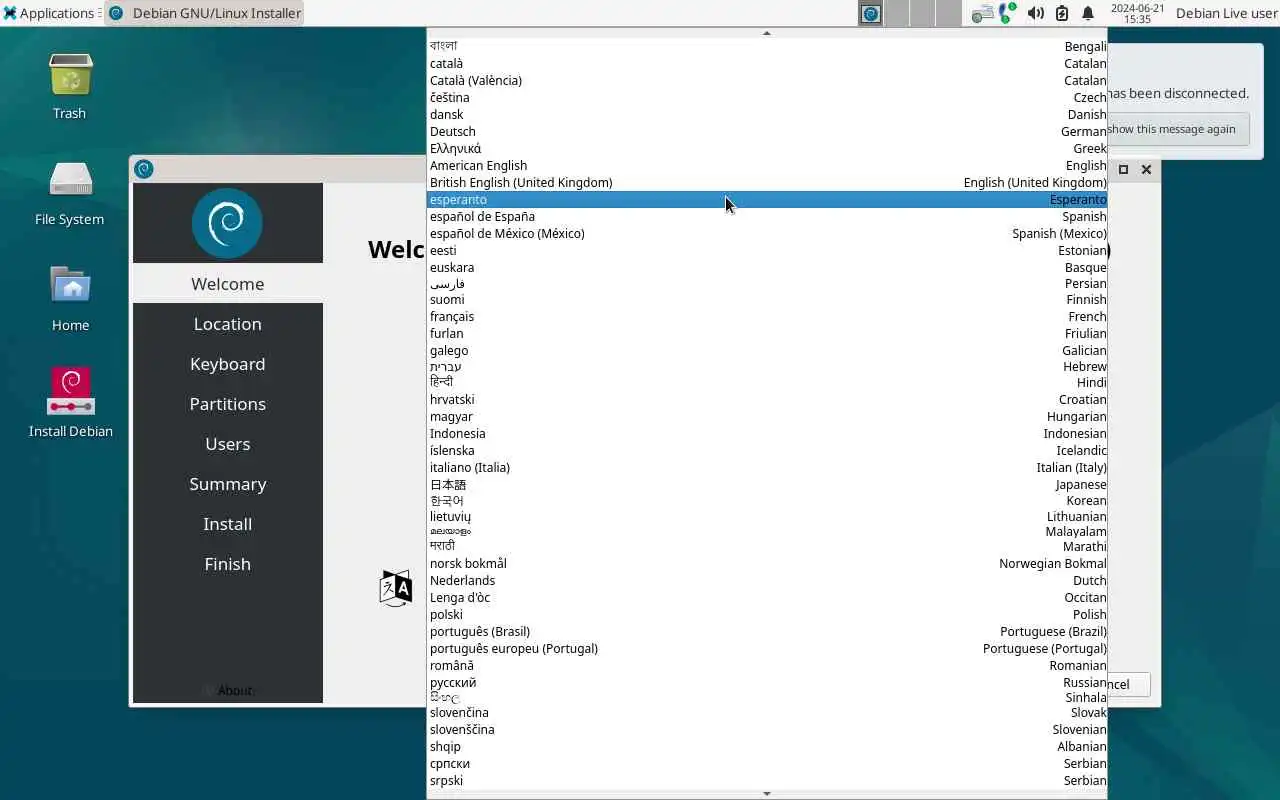Image resolution: width=1280 pixels, height=800 pixels.
Task: Select čeština (Czech) language
Action: (767, 97)
